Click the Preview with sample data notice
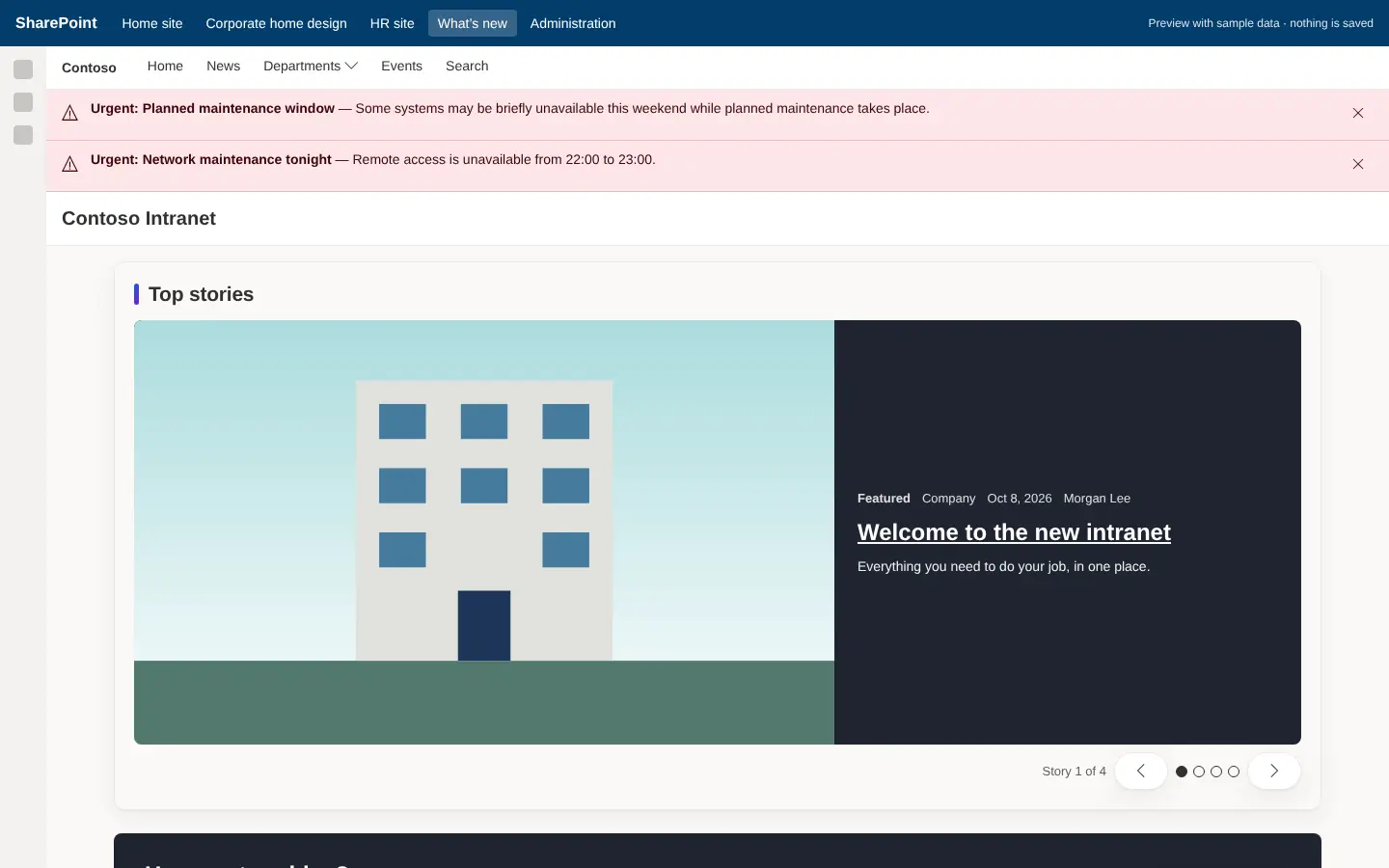Viewport: 1389px width, 868px height. (1261, 23)
